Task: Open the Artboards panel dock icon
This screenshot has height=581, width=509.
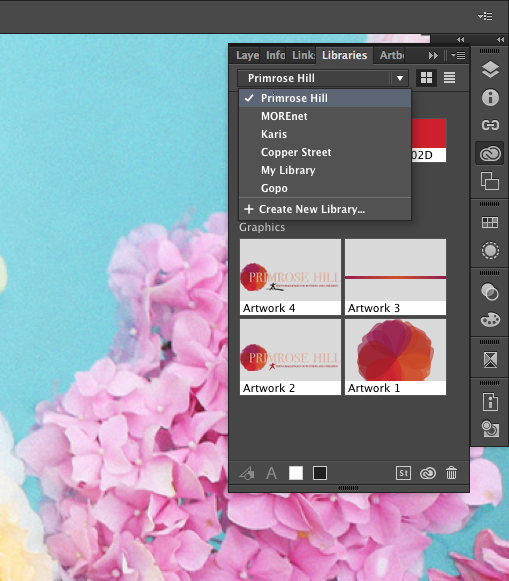Action: point(490,181)
